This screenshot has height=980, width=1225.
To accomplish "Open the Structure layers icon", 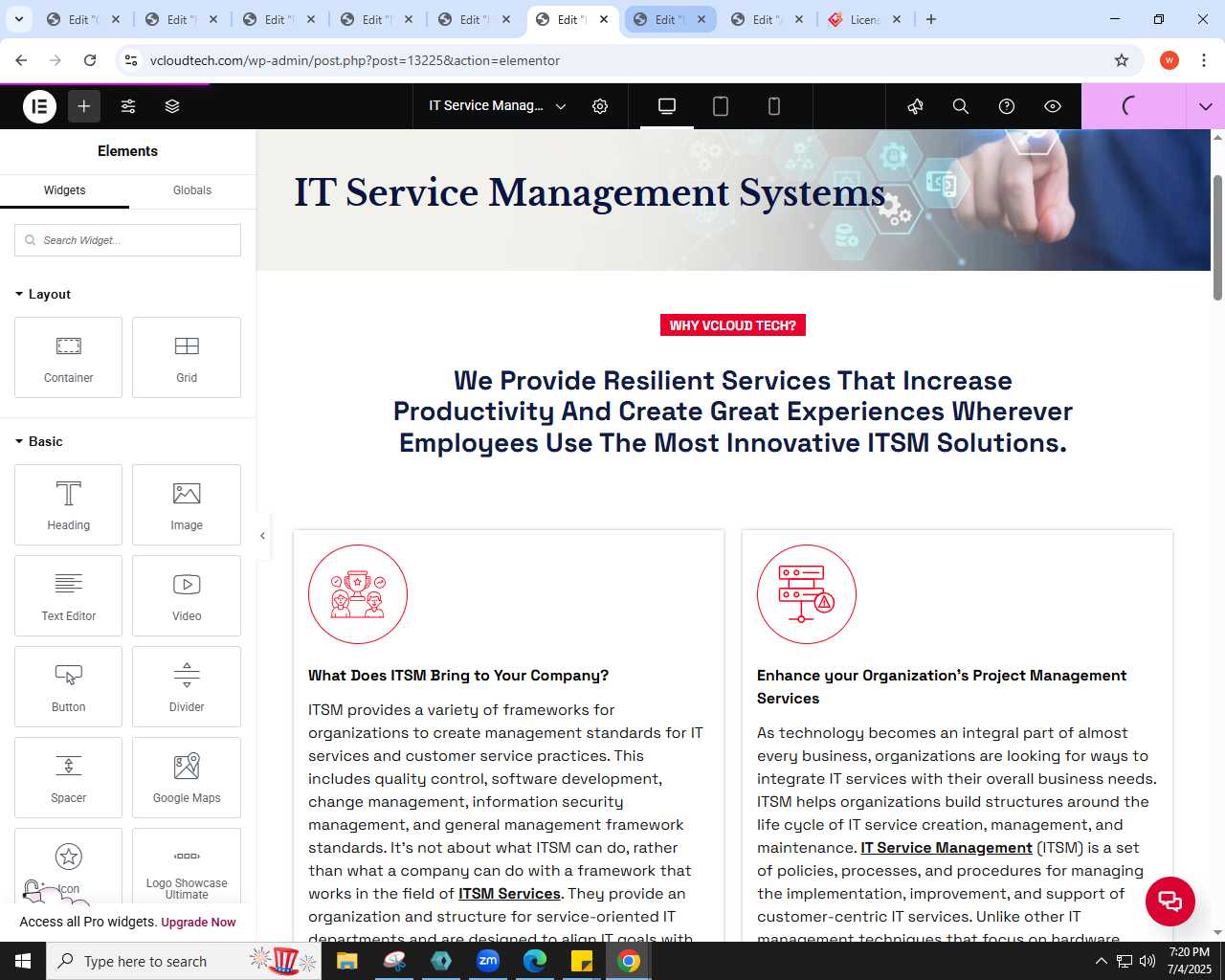I will click(x=172, y=106).
